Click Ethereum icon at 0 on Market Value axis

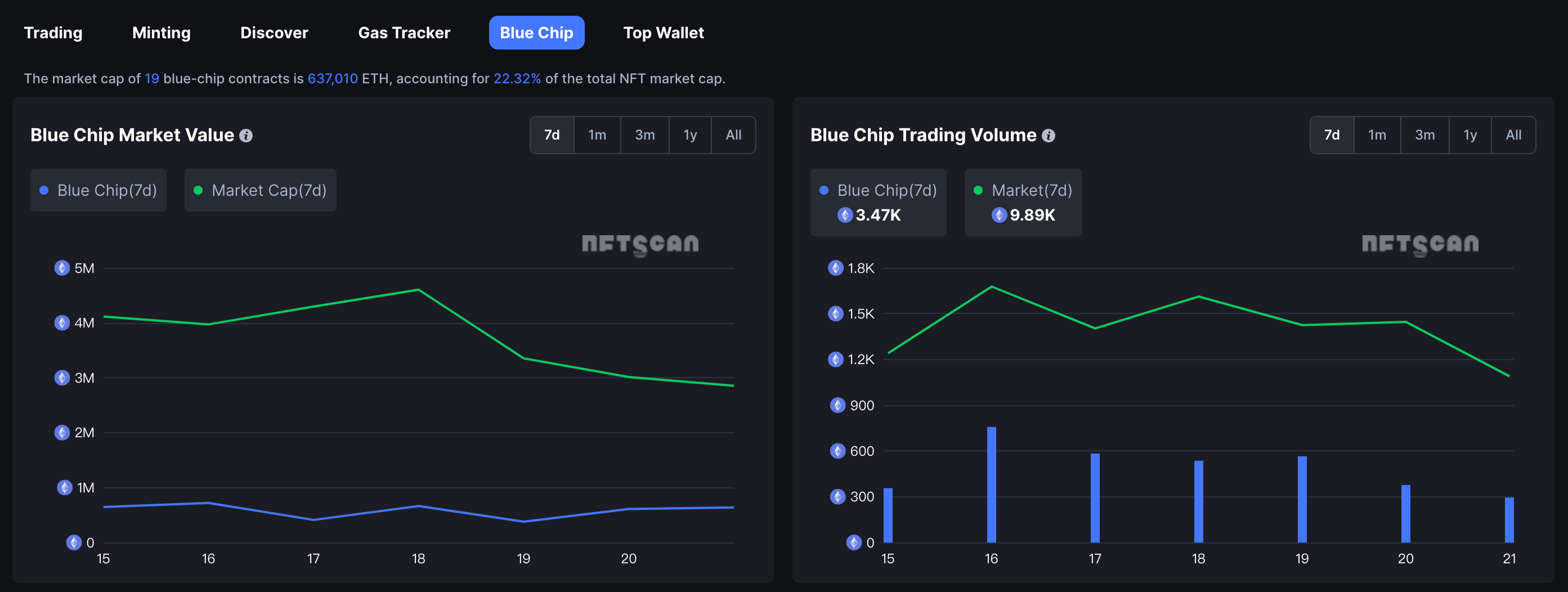pos(74,542)
